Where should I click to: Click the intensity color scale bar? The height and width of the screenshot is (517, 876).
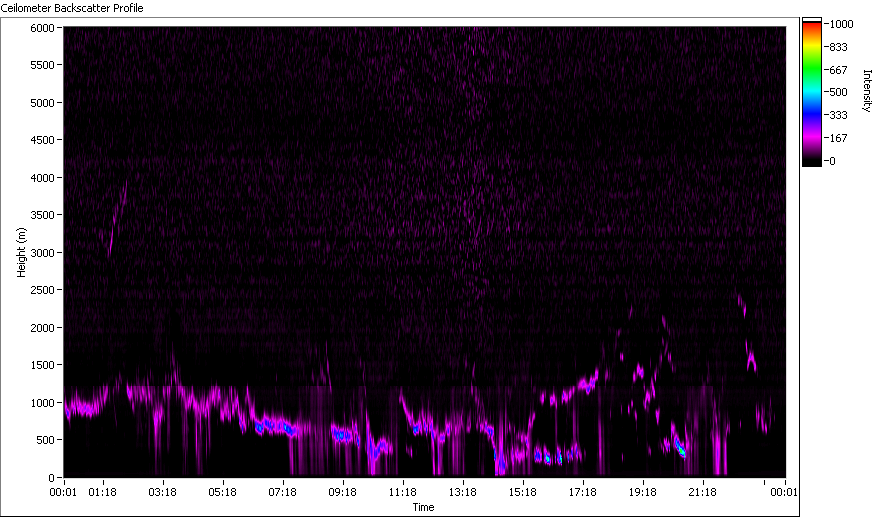[x=812, y=92]
